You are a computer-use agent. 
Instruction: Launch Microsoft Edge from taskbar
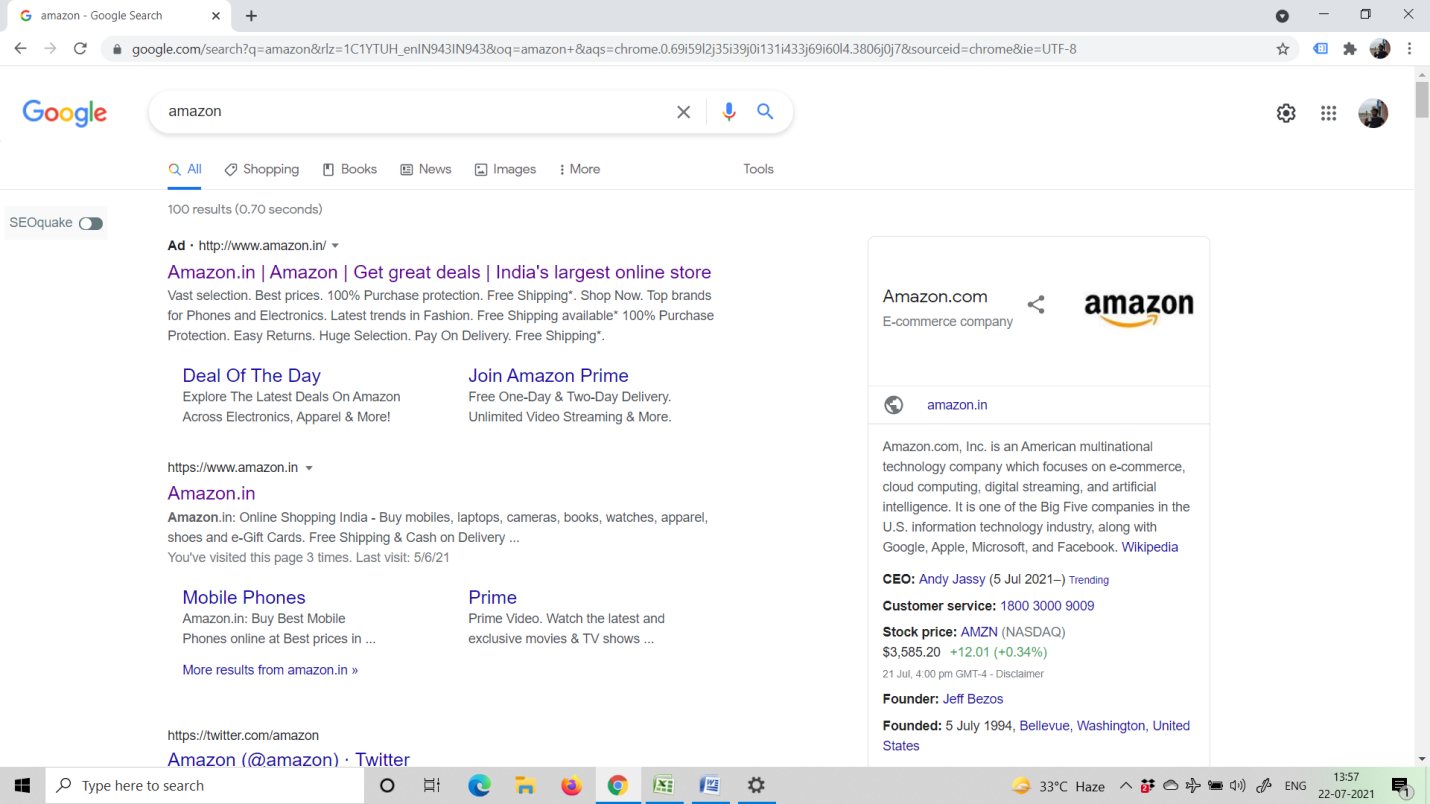[x=479, y=786]
